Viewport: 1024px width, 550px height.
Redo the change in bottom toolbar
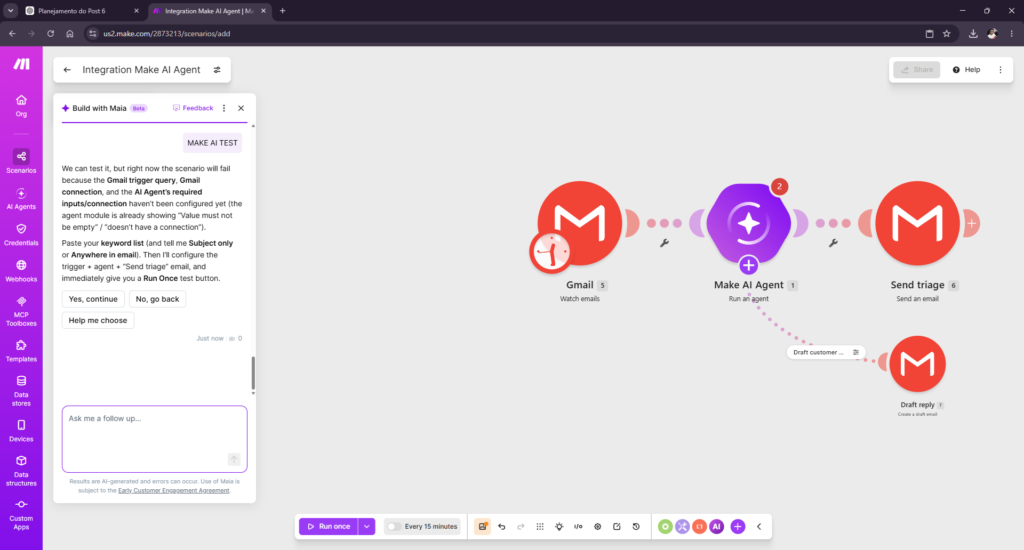pyautogui.click(x=520, y=526)
